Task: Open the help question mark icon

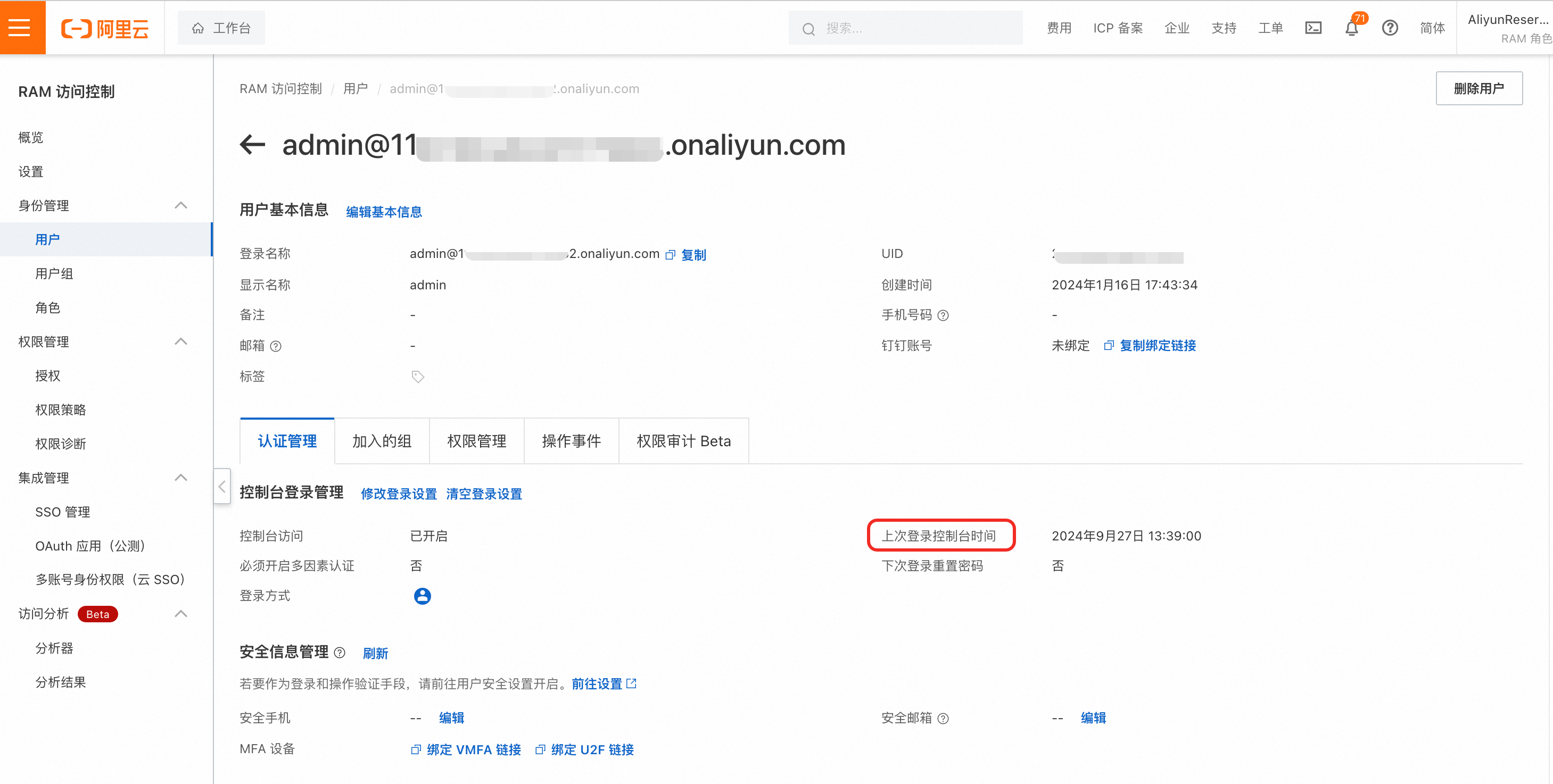Action: pyautogui.click(x=1390, y=28)
